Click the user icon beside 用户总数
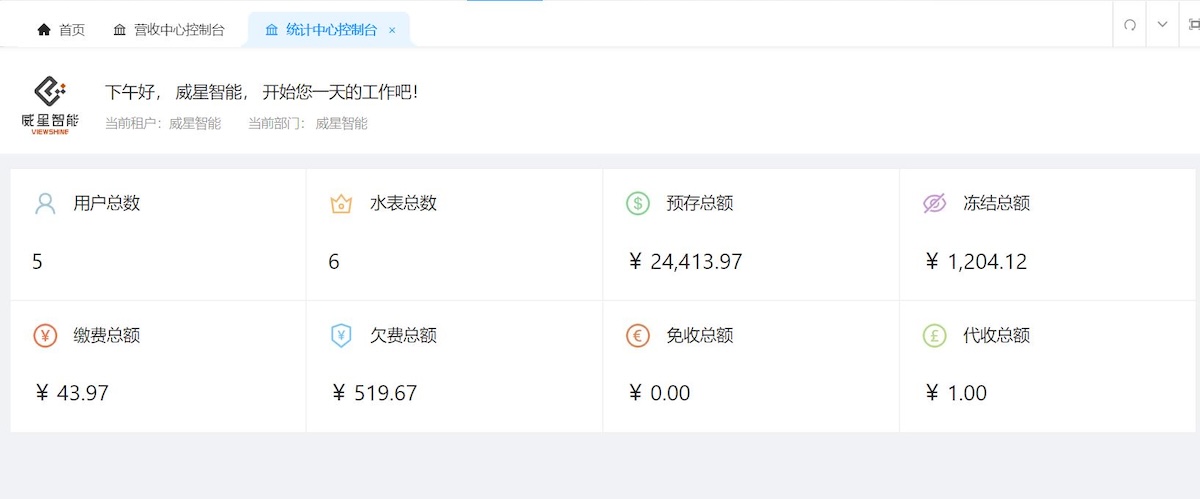This screenshot has height=499, width=1200. [45, 204]
